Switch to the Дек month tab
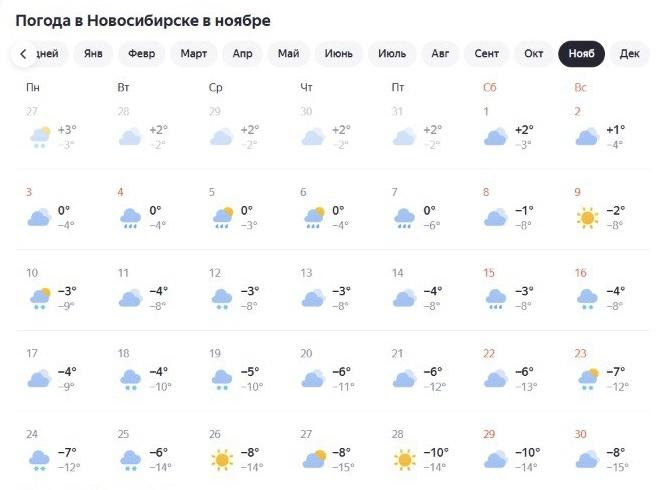Image resolution: width=656 pixels, height=490 pixels. (630, 54)
